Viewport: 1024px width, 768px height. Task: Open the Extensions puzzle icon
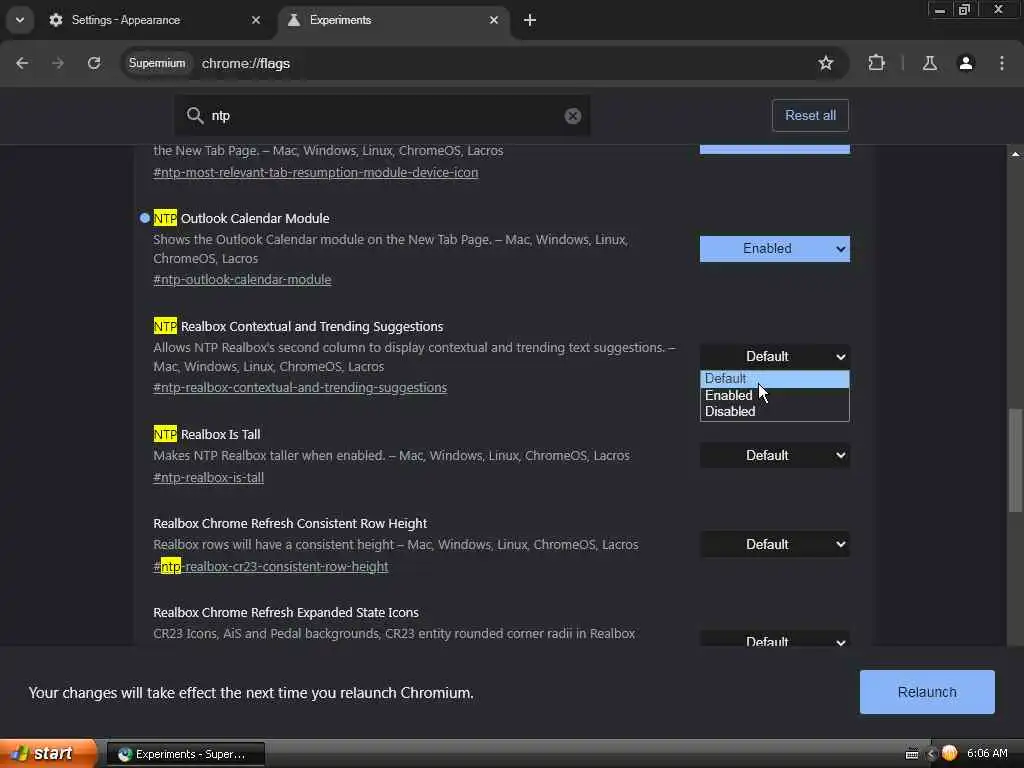click(x=876, y=63)
